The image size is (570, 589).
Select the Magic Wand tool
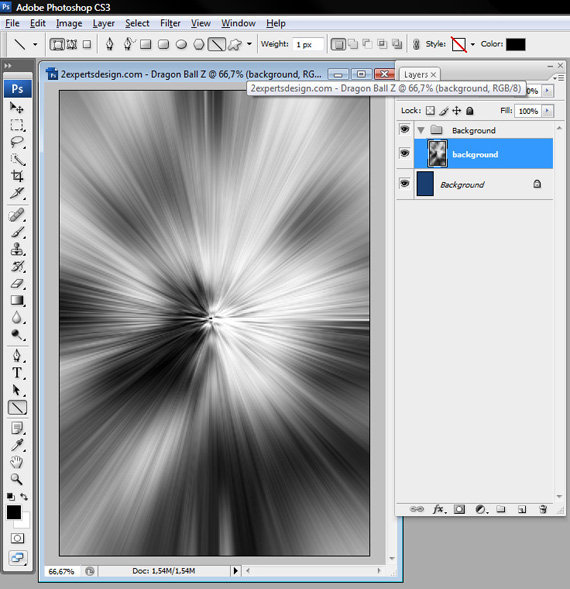coord(17,159)
